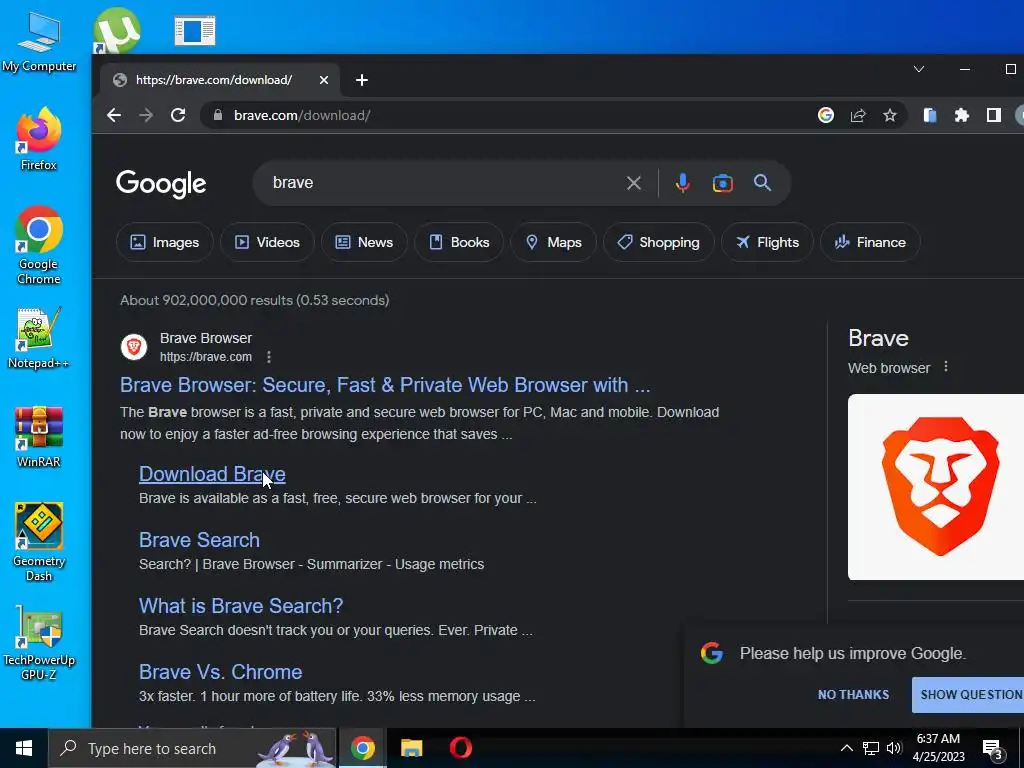Click the padlock site info icon
This screenshot has width=1024, height=768.
218,116
